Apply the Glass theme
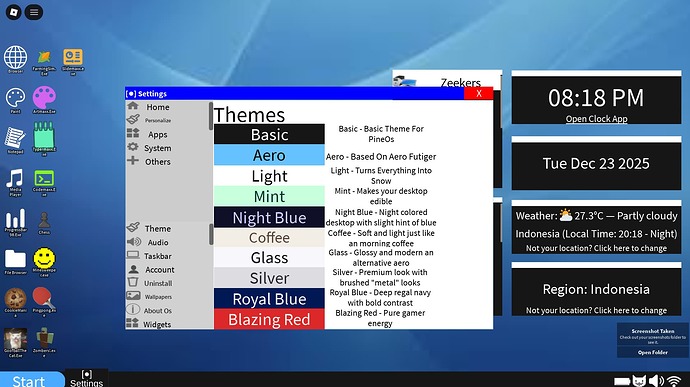This screenshot has width=690, height=387. tap(269, 258)
